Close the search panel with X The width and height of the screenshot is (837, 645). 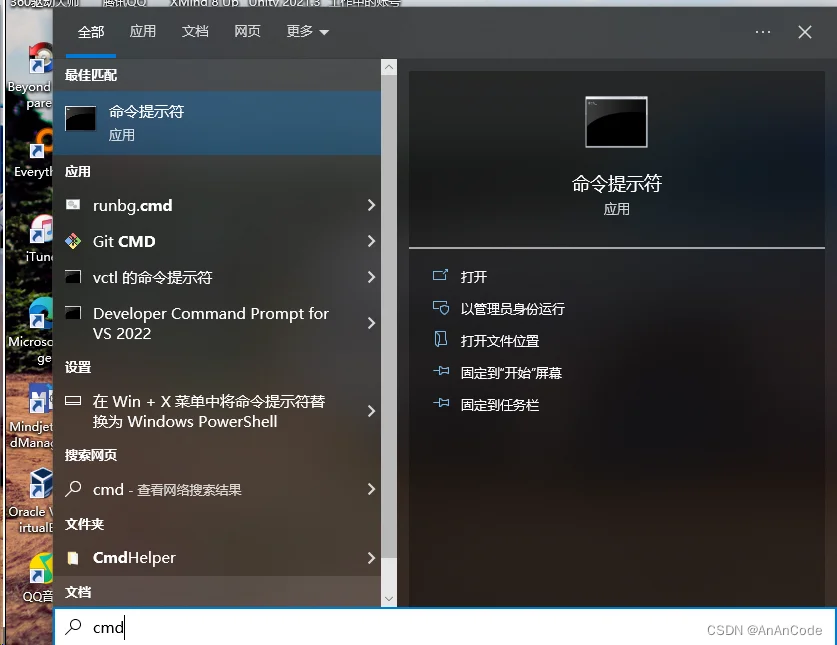point(805,32)
